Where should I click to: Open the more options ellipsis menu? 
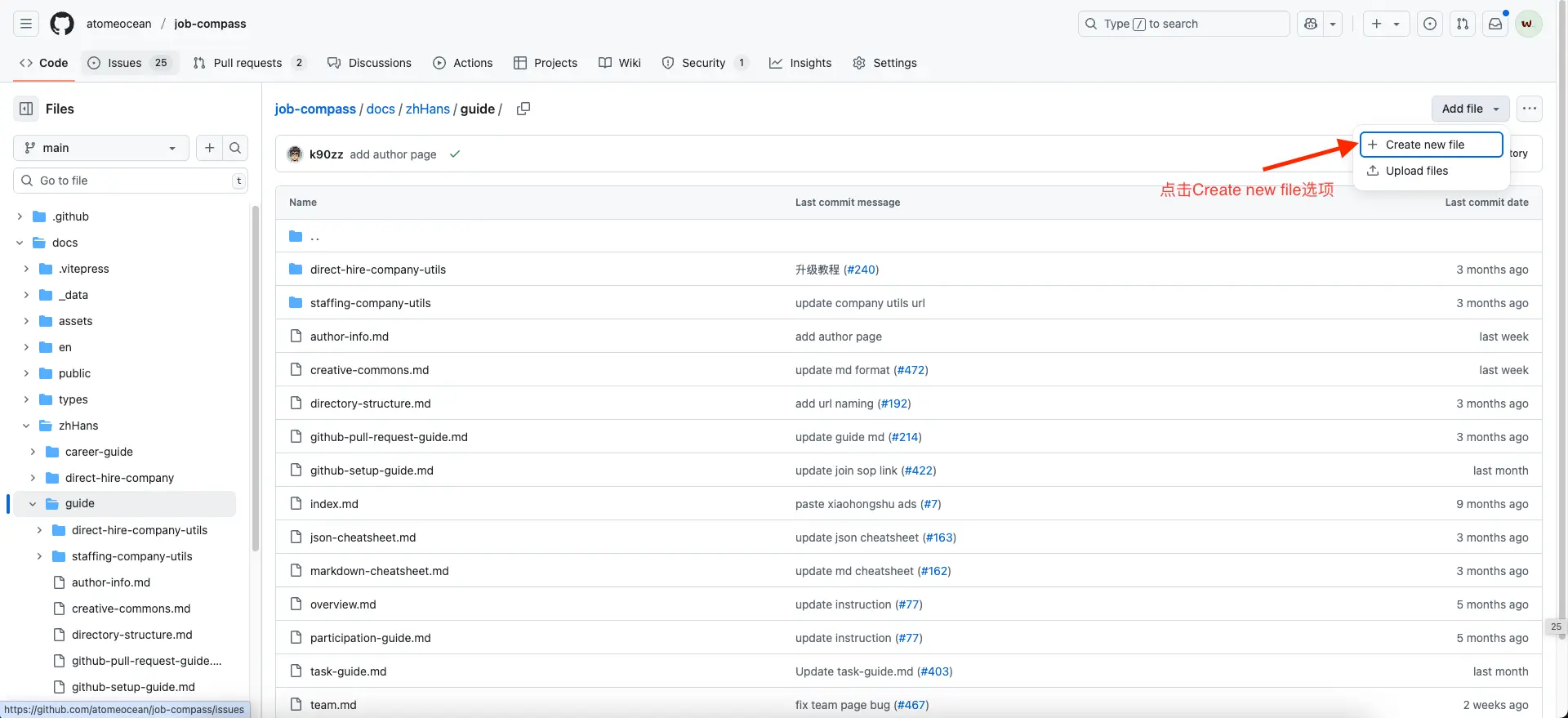[1530, 109]
